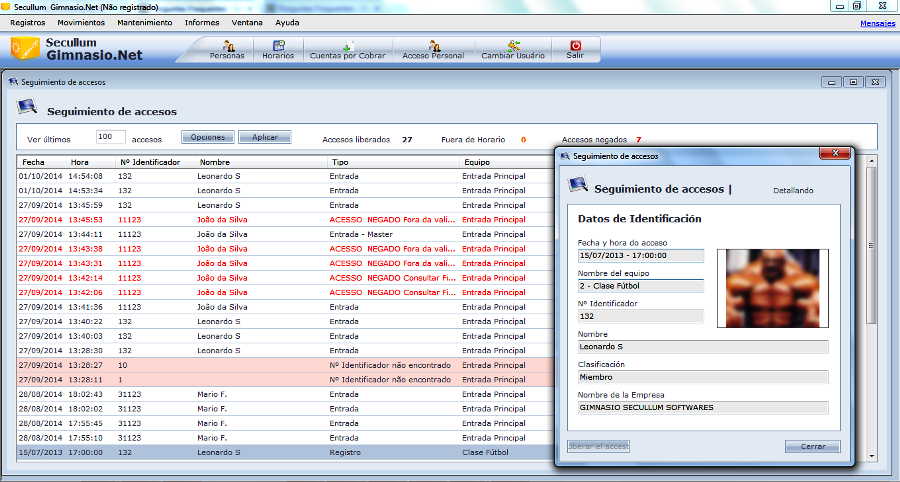Open the Mantenimiento menu
Image resolution: width=900 pixels, height=482 pixels.
[x=144, y=22]
